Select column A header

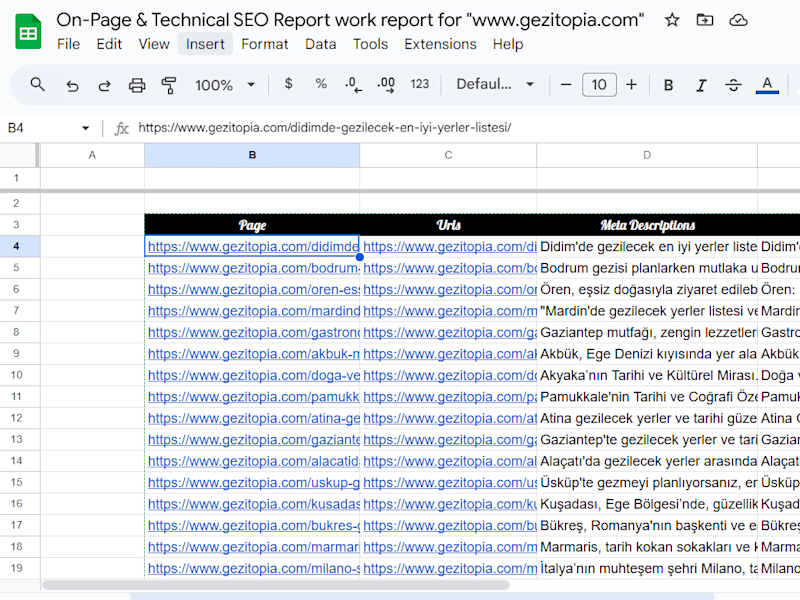[x=92, y=155]
